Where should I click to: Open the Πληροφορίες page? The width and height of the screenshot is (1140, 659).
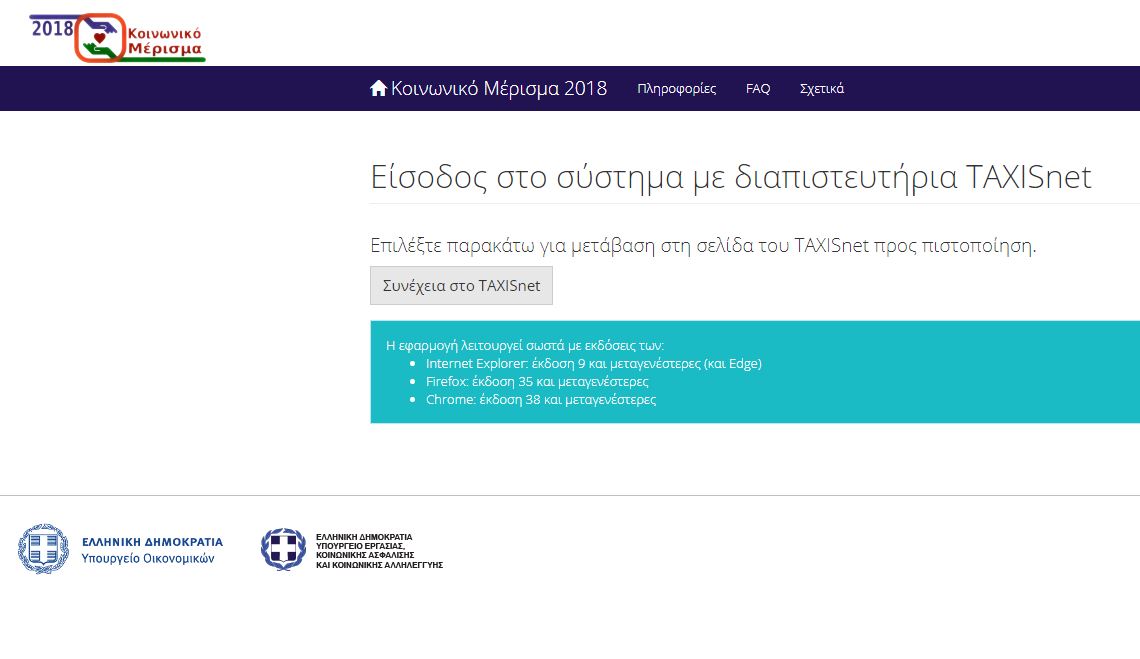(676, 89)
